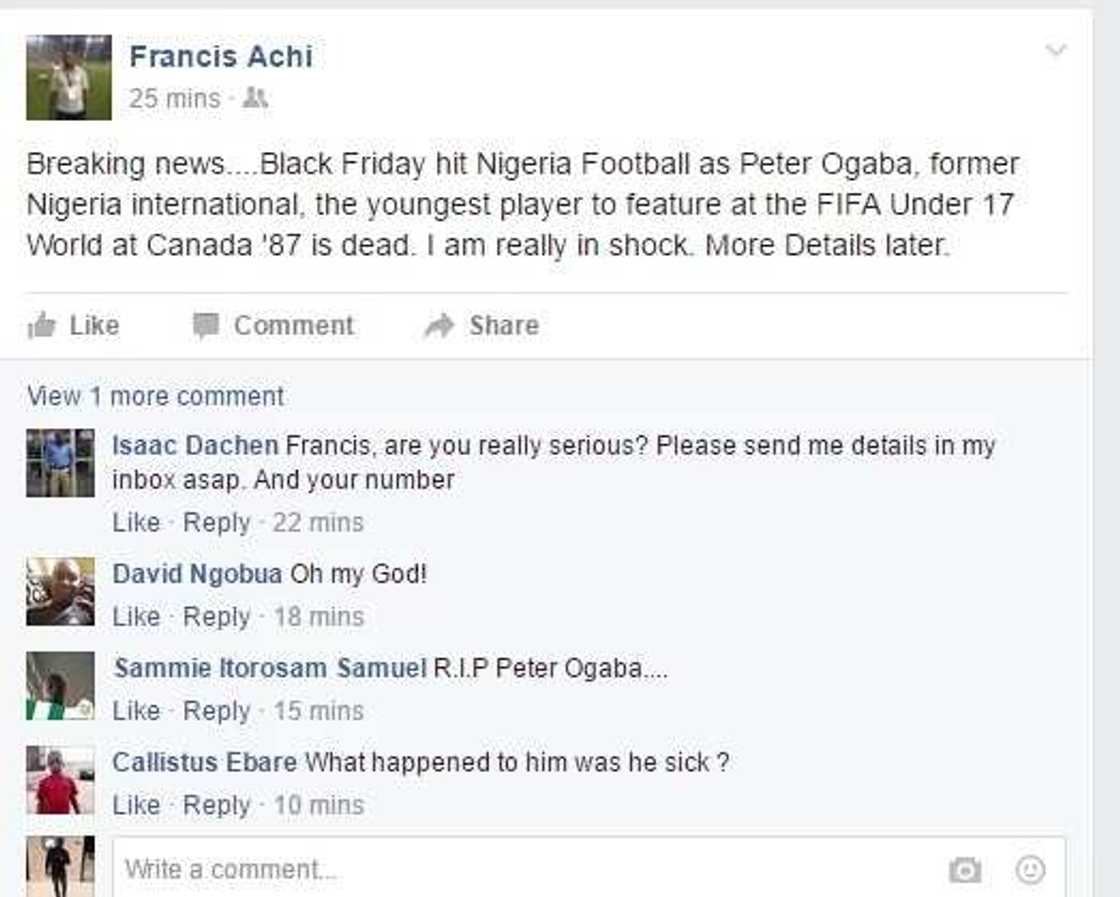1120x897 pixels.
Task: Open Isaac Dachen's profile link
Action: [195, 446]
